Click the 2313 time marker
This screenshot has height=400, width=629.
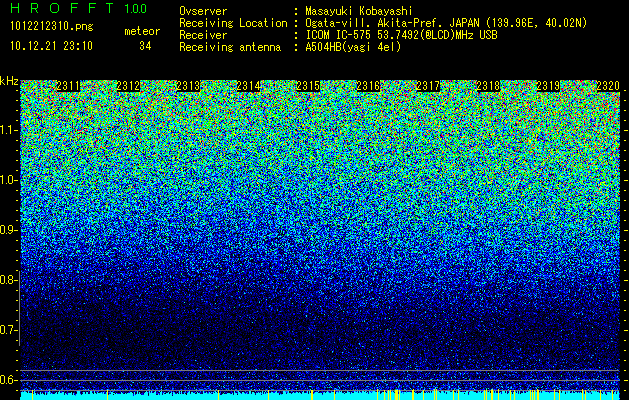188,86
